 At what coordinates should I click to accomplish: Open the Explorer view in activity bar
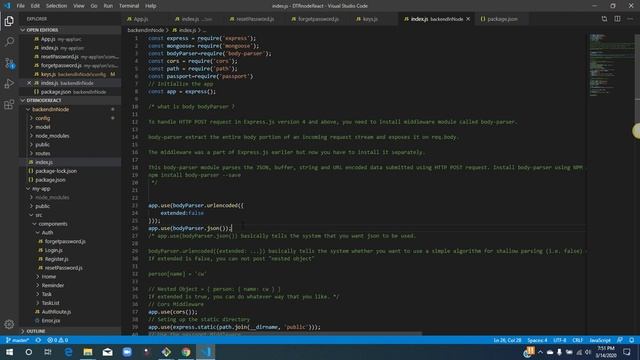pos(9,20)
